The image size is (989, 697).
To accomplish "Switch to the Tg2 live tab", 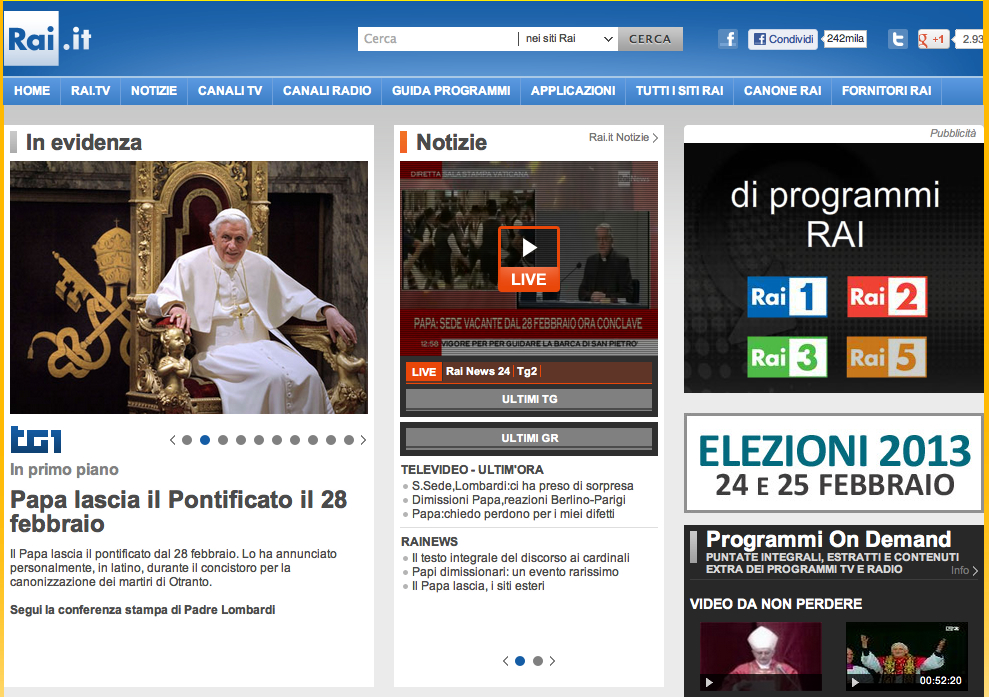I will 527,372.
